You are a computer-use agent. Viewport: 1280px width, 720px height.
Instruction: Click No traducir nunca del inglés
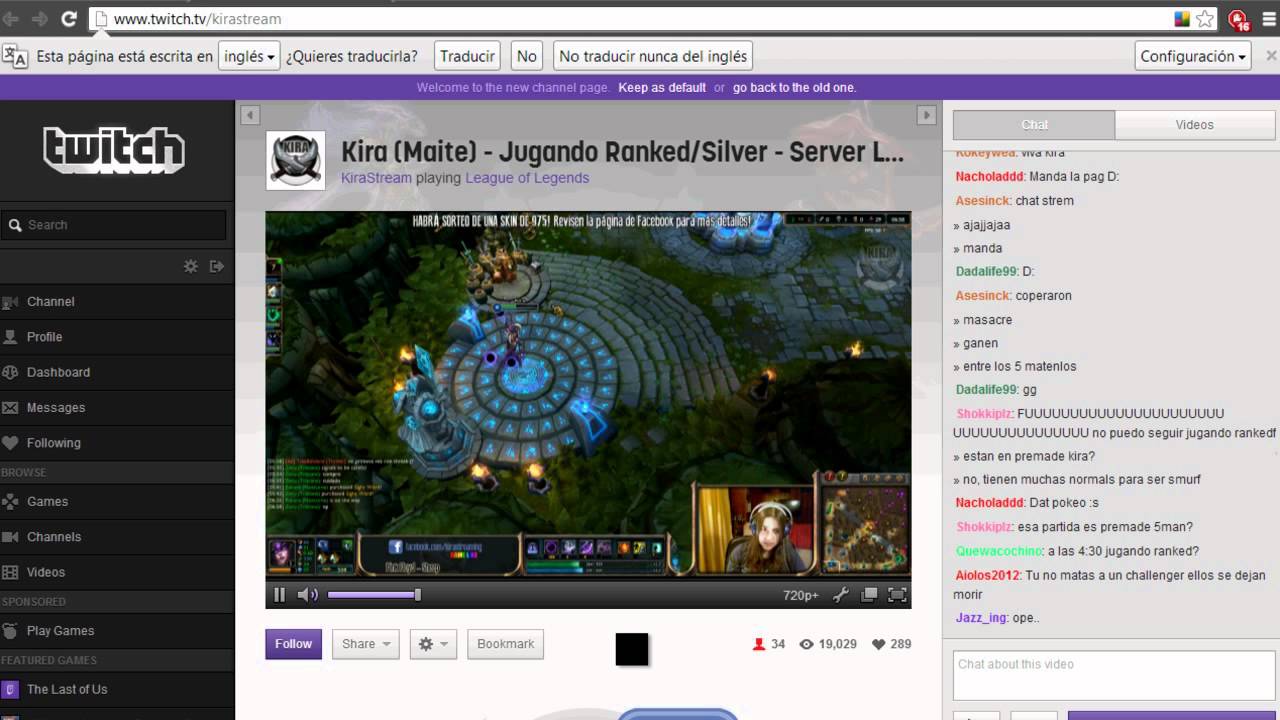coord(652,56)
